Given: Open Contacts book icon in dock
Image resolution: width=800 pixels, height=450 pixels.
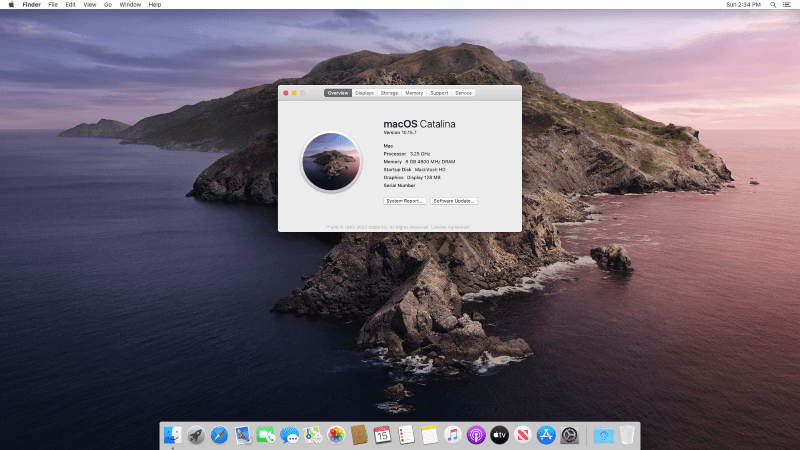Looking at the screenshot, I should pyautogui.click(x=359, y=435).
